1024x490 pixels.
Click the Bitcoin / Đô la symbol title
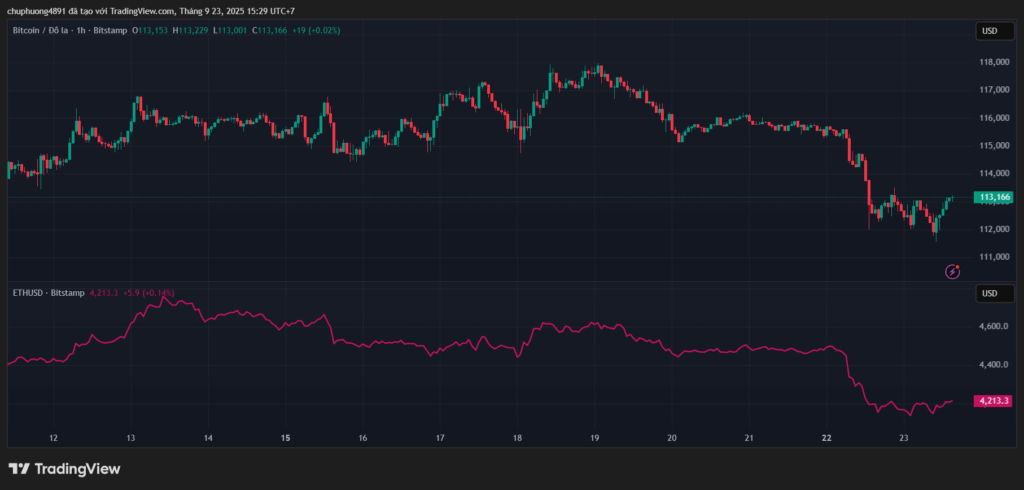click(44, 31)
